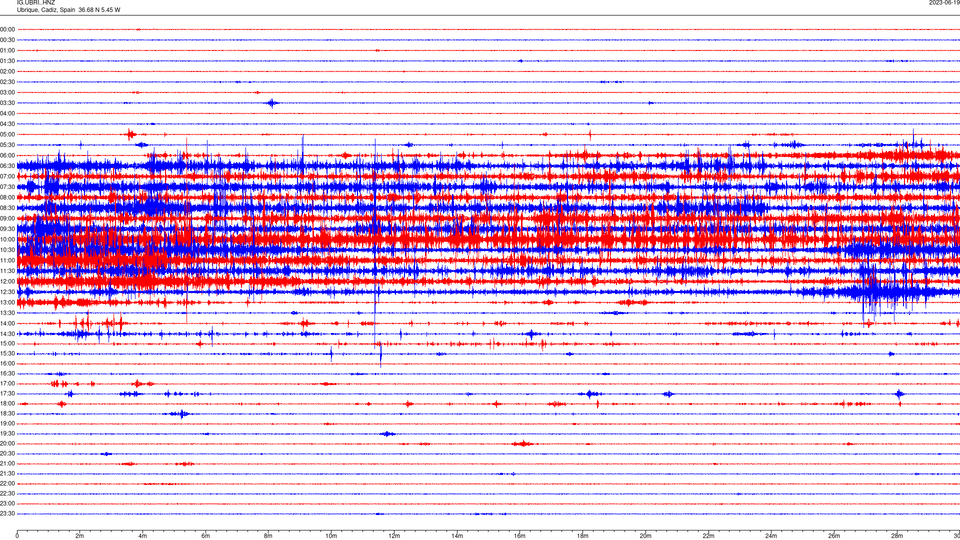The image size is (960, 540).
Task: Select the 06:00 time label
Action: (7, 156)
